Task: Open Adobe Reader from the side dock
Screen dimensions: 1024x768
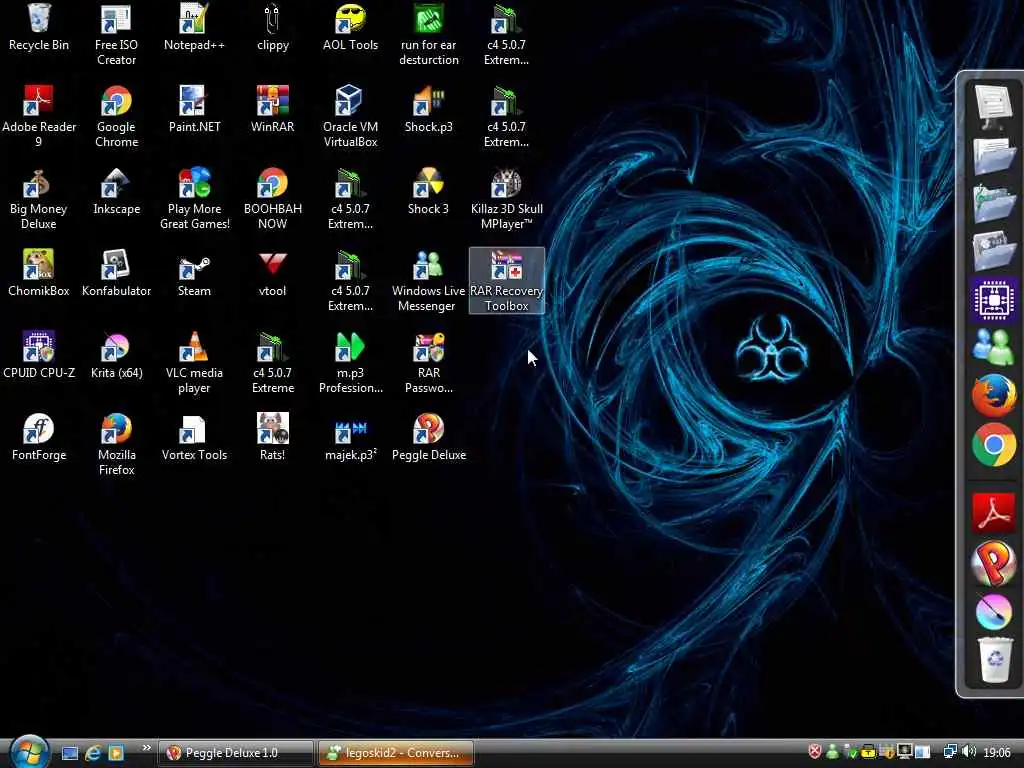Action: tap(993, 513)
